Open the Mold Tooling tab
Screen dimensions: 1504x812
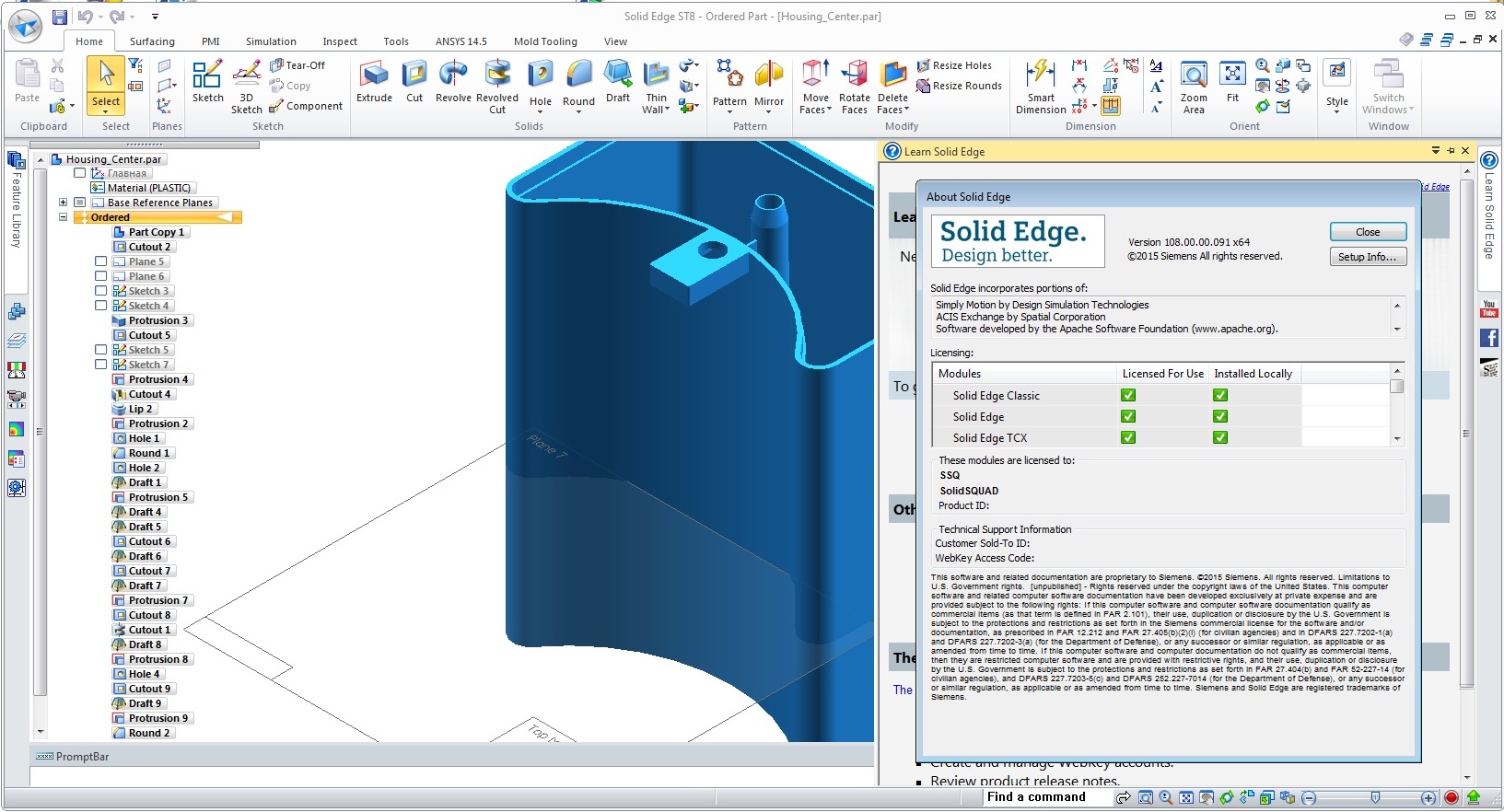click(545, 41)
